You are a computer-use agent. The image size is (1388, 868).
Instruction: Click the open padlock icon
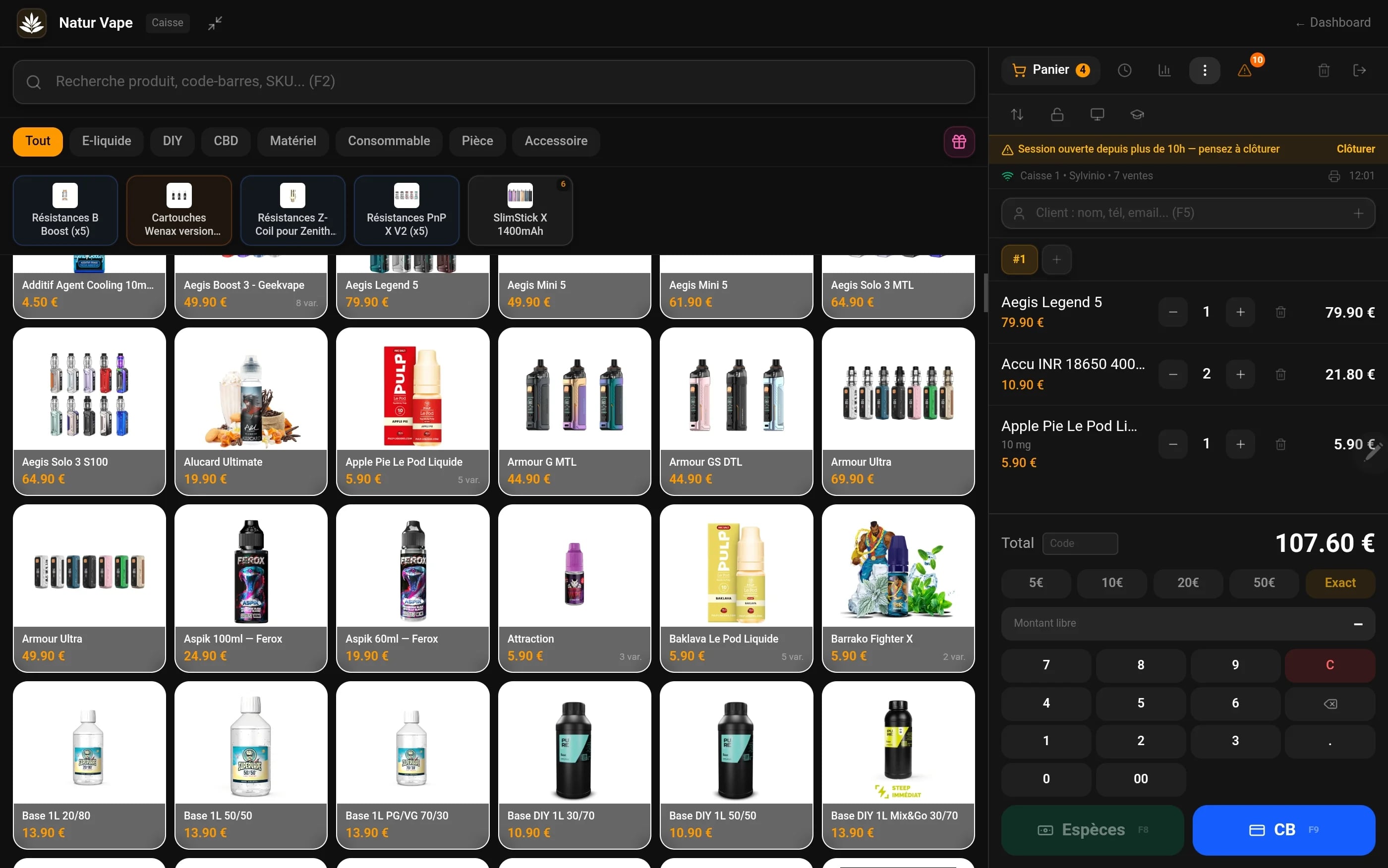pos(1057,114)
